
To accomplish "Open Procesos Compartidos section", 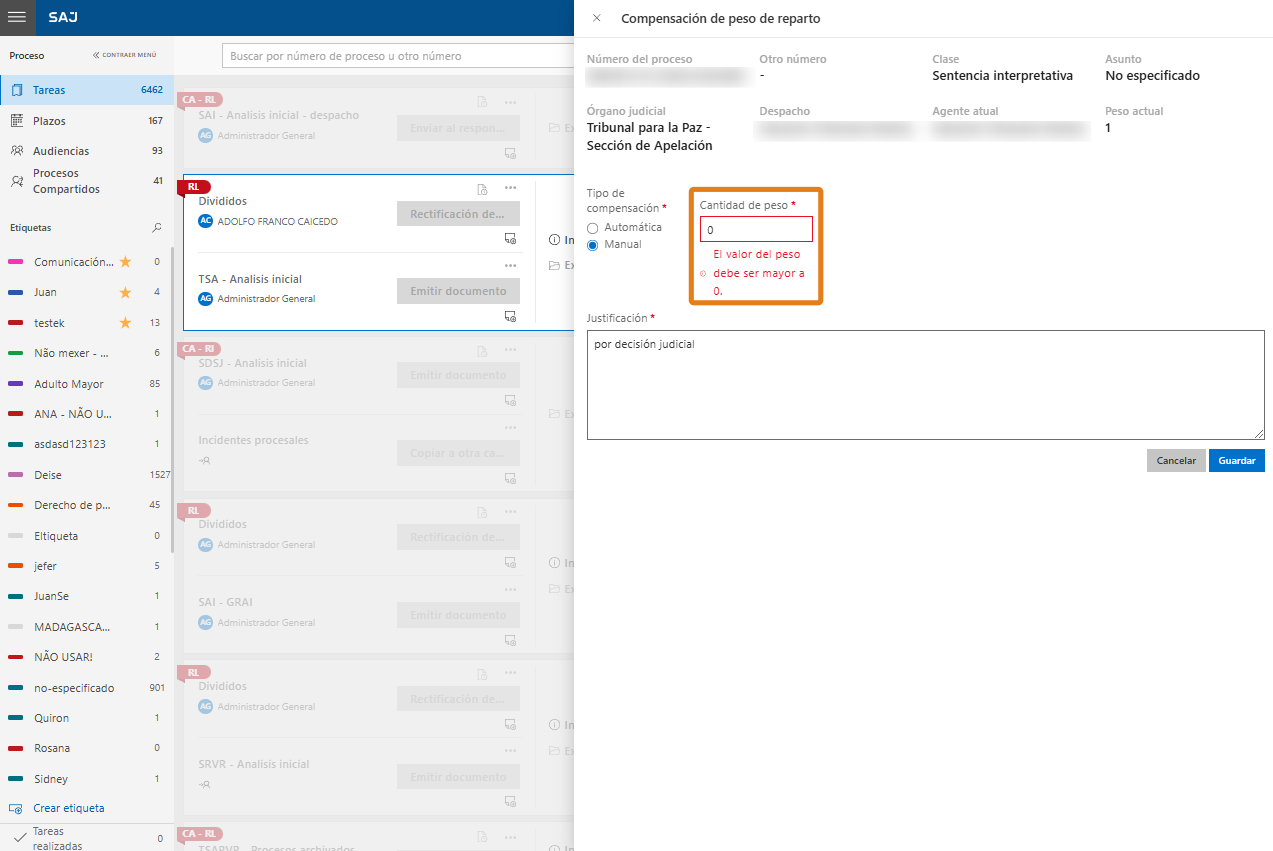I will pos(87,181).
